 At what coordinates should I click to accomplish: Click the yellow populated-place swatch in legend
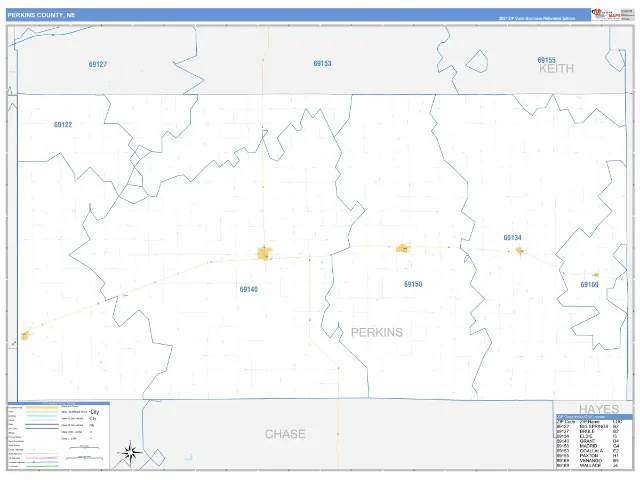42,407
